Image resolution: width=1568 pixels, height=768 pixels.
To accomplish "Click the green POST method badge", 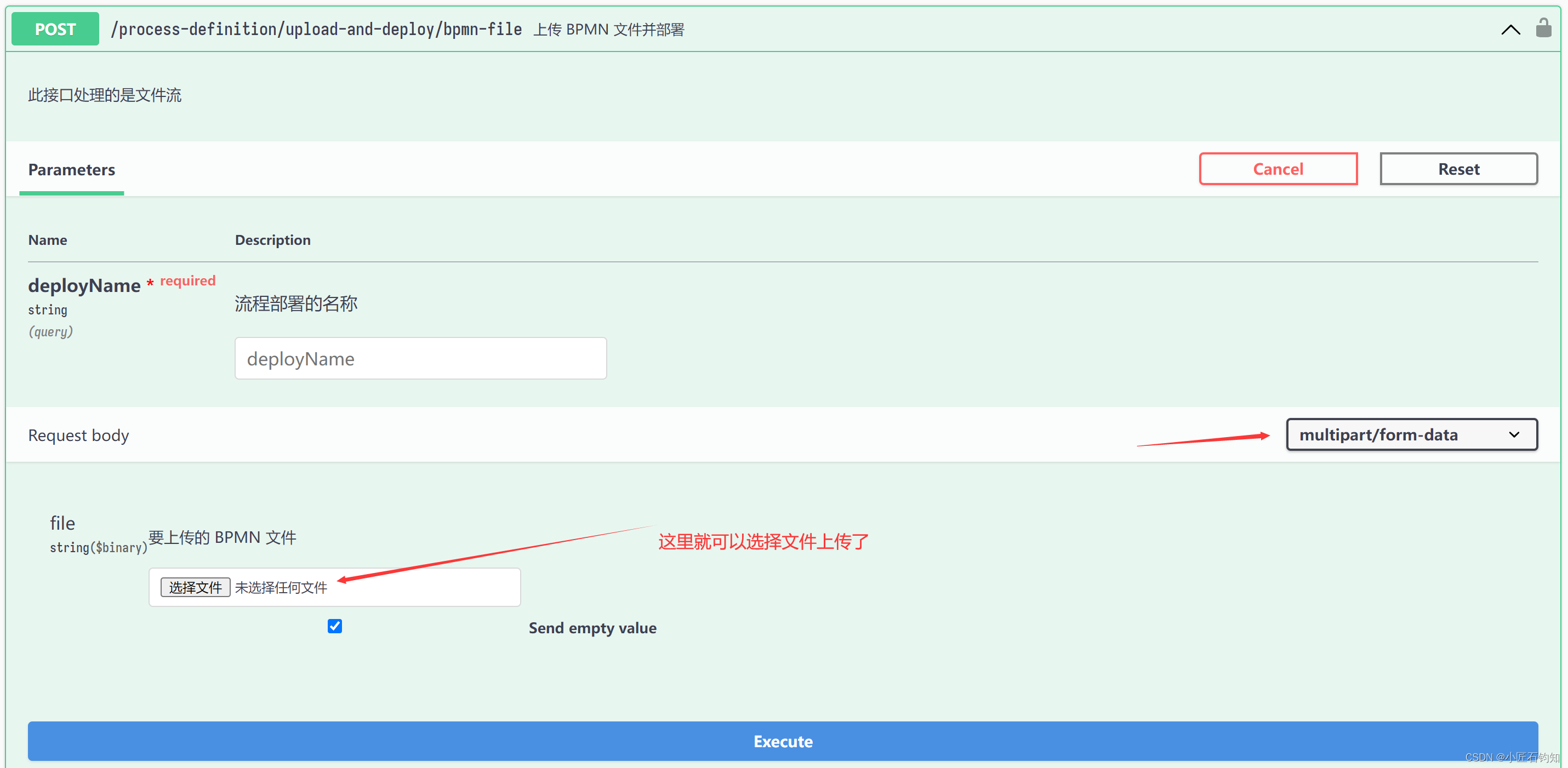I will pos(55,29).
